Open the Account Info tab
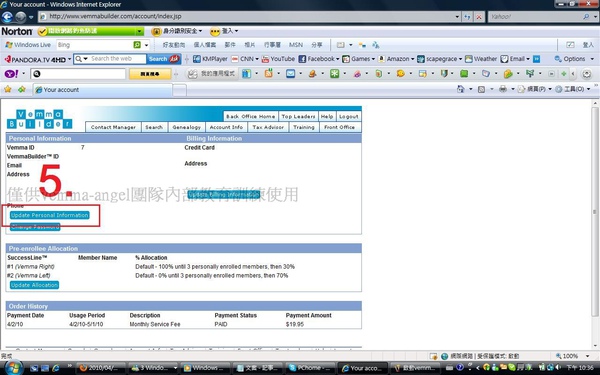Screen dimensions: 600x375 coord(226,127)
